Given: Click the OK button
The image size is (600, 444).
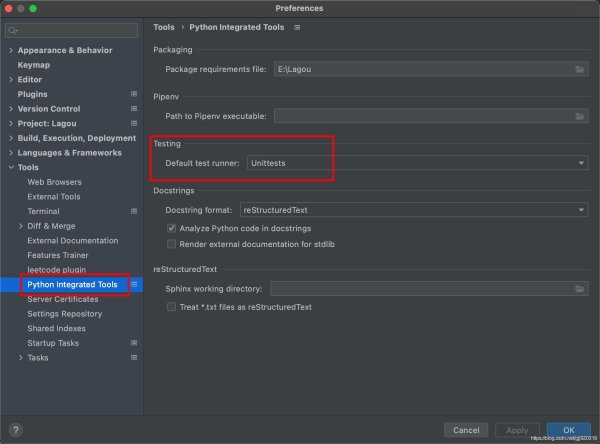Looking at the screenshot, I should pos(568,430).
